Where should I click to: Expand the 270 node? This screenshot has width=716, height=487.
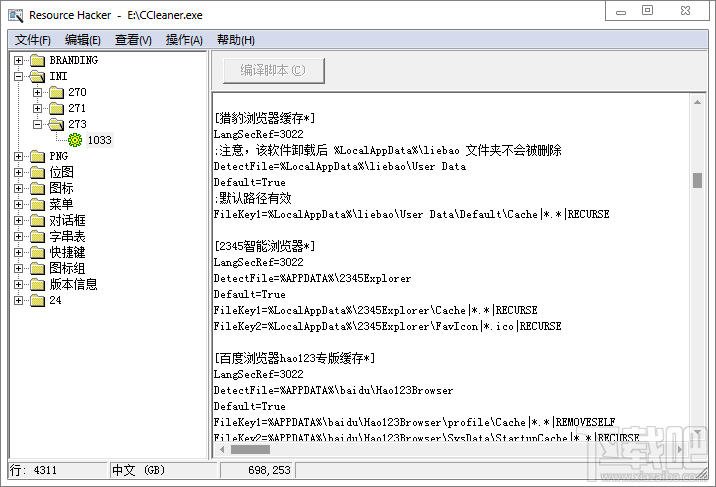point(37,93)
